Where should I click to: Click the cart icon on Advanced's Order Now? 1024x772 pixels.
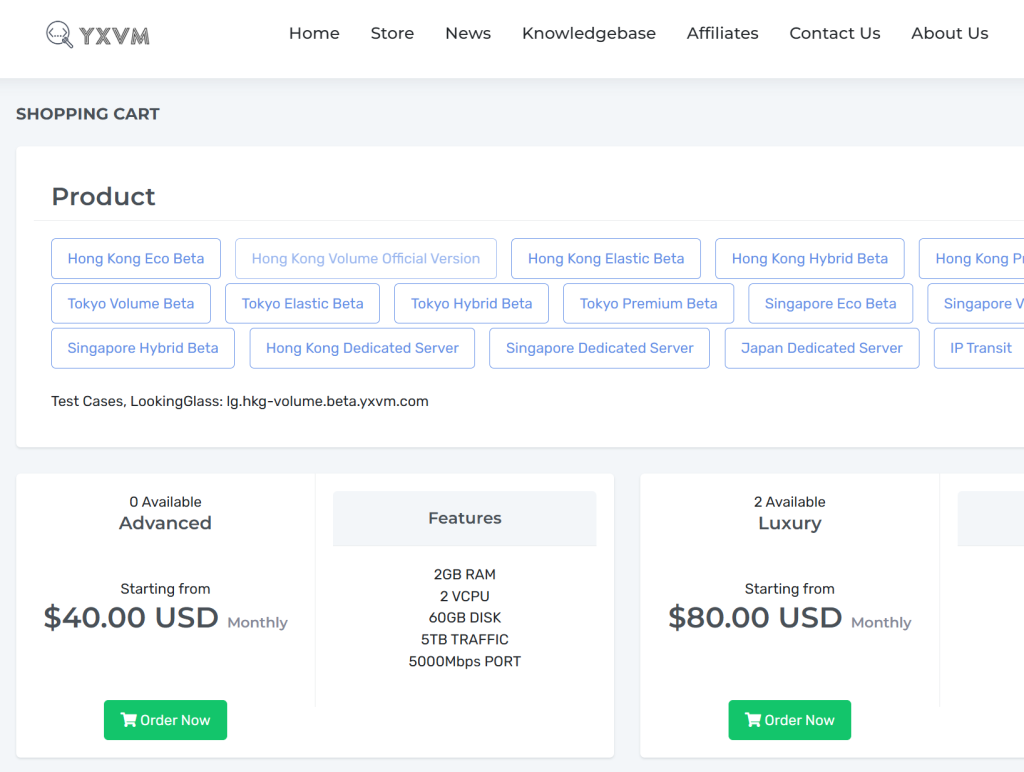129,720
